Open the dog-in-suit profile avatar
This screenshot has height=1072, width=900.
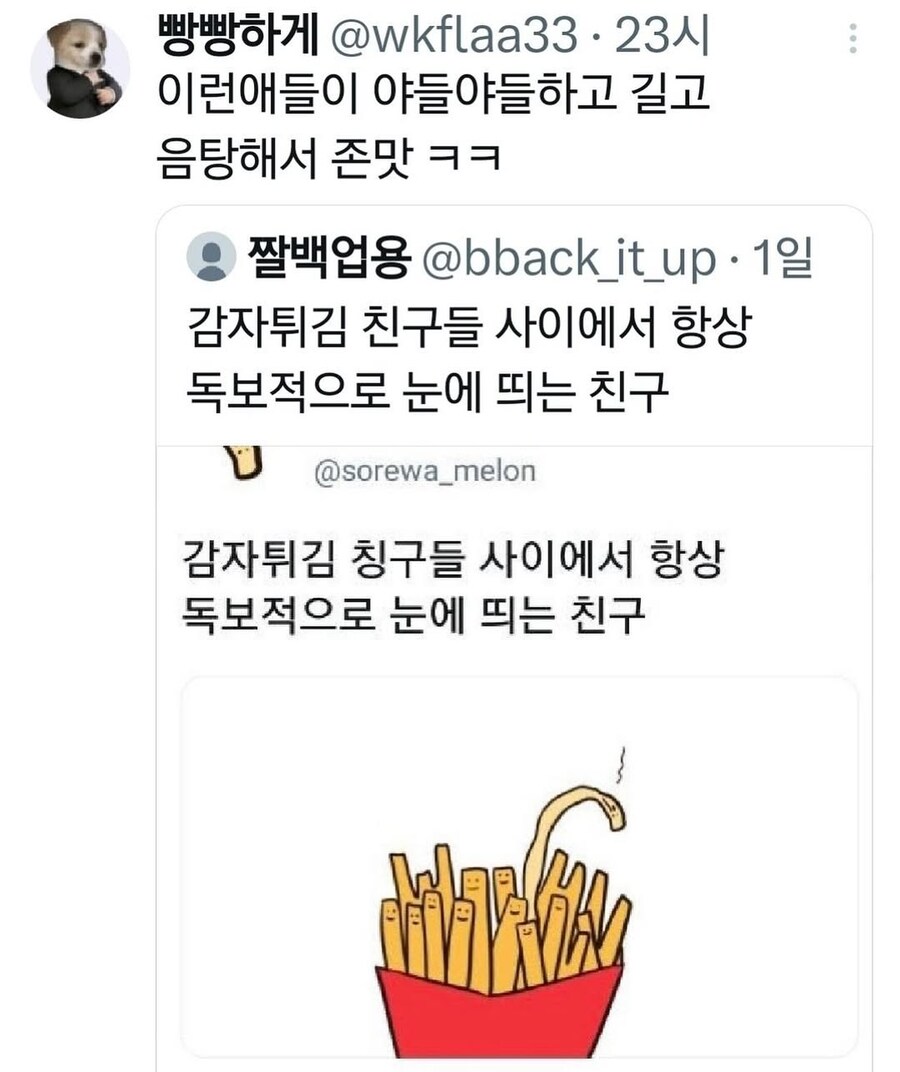(x=80, y=68)
